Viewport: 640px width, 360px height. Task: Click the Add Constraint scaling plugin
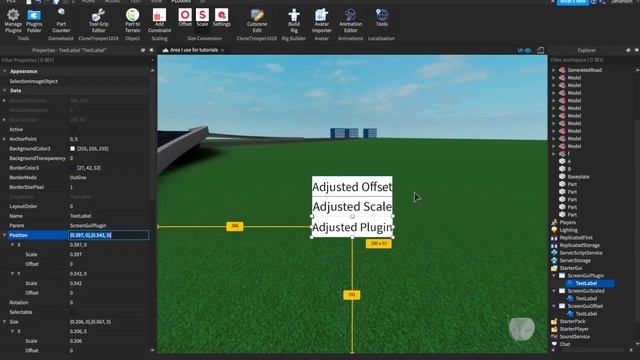click(159, 21)
